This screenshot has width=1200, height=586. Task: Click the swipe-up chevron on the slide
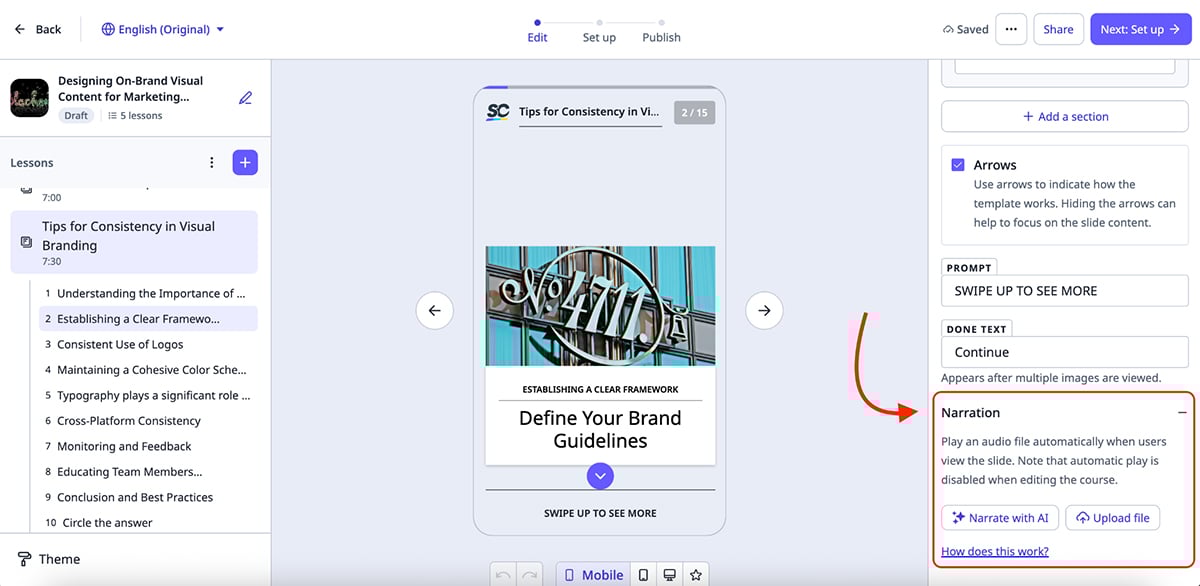pos(600,476)
